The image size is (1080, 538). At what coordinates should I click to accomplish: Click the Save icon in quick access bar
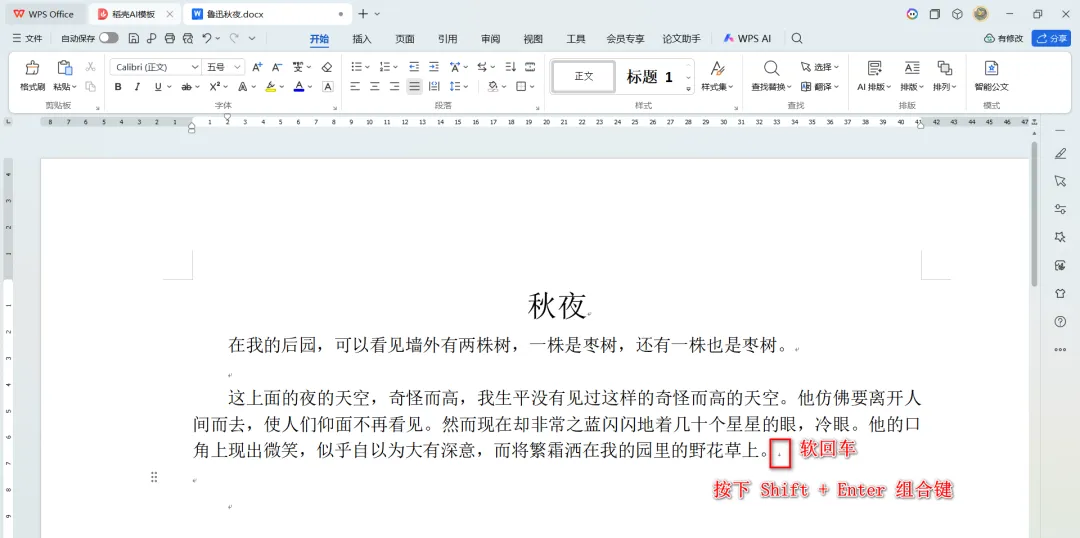point(134,39)
